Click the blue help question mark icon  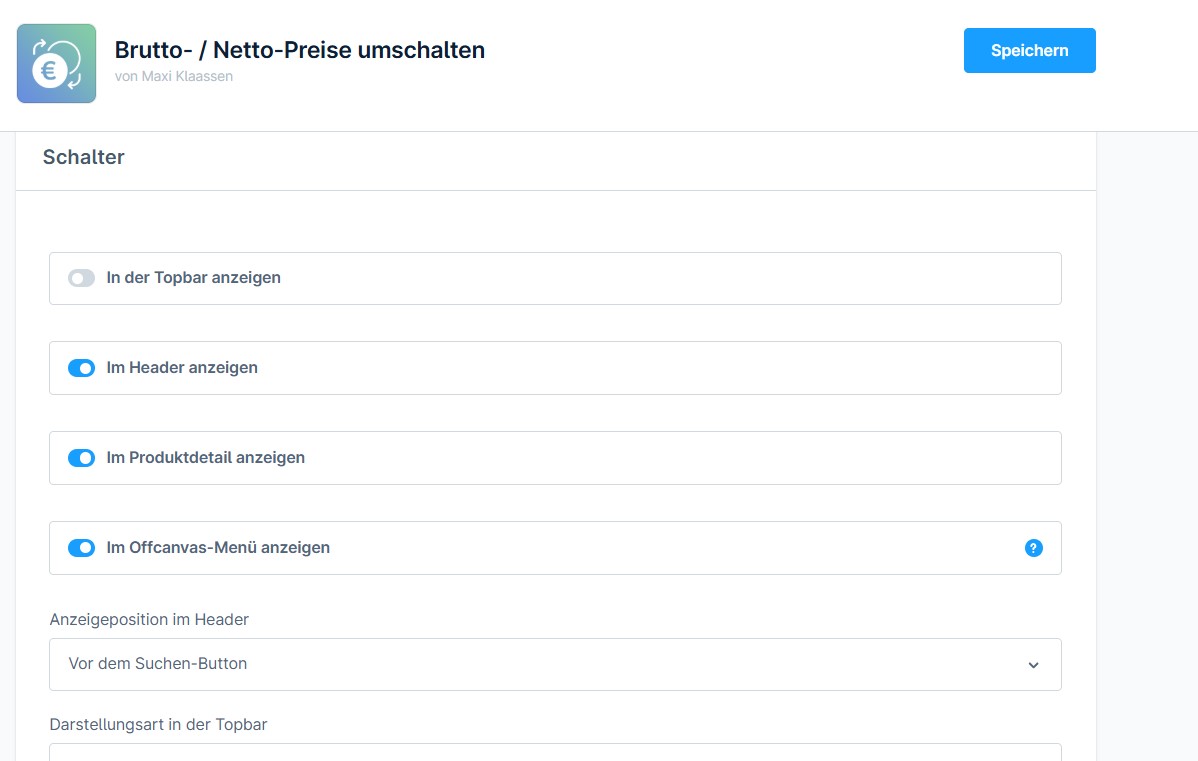pos(1034,548)
